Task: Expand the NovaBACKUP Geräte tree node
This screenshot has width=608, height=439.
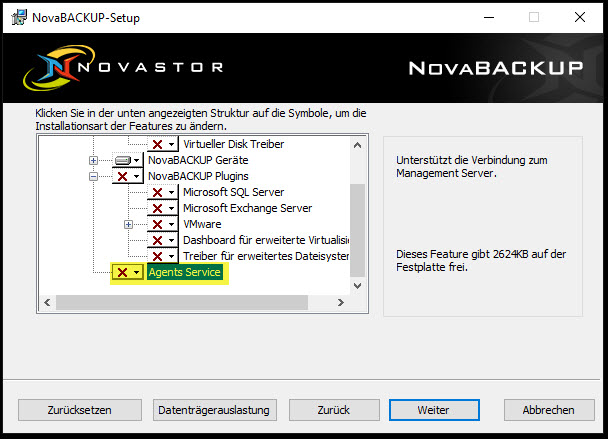Action: pos(93,160)
